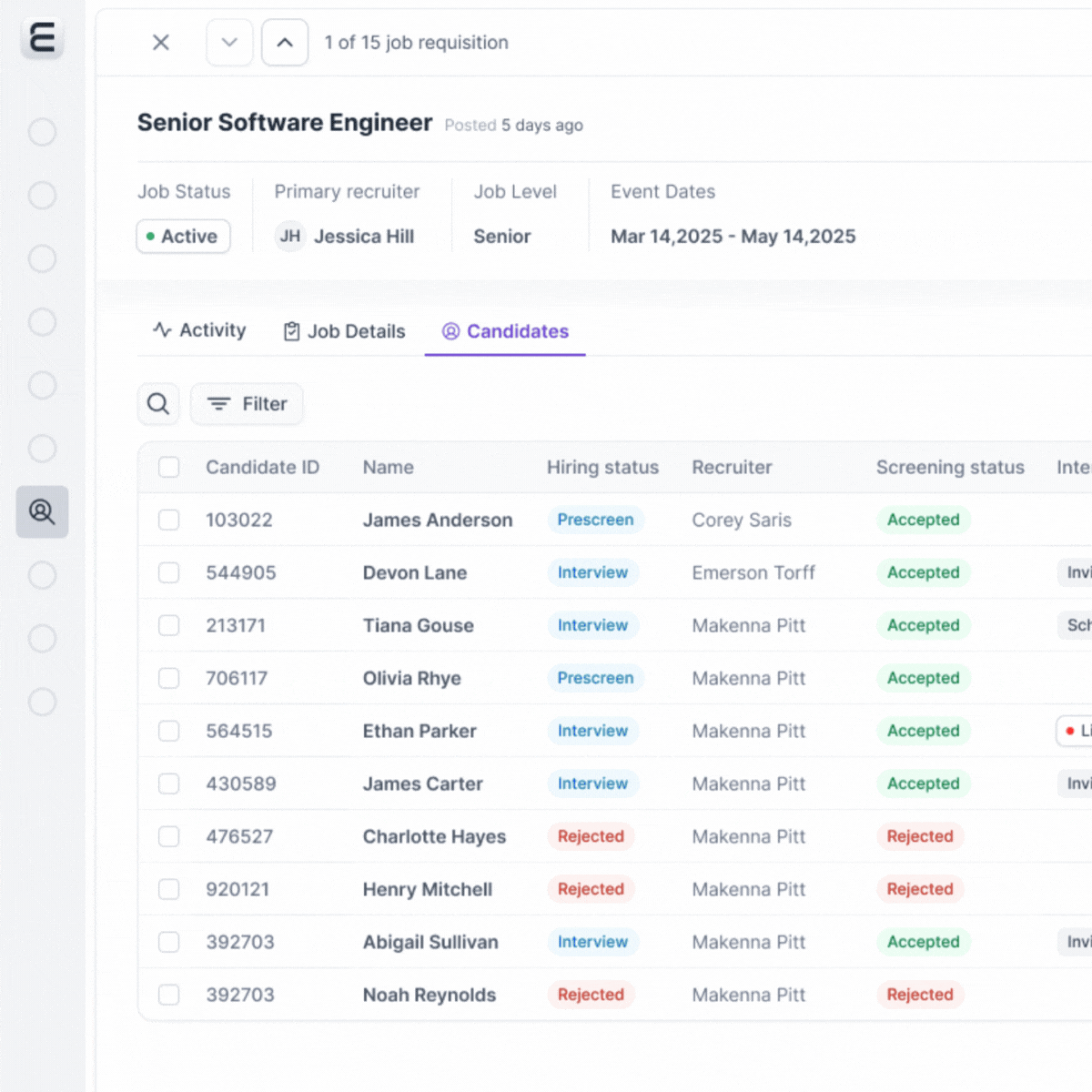
Task: Click the Active job status badge
Action: (x=183, y=237)
